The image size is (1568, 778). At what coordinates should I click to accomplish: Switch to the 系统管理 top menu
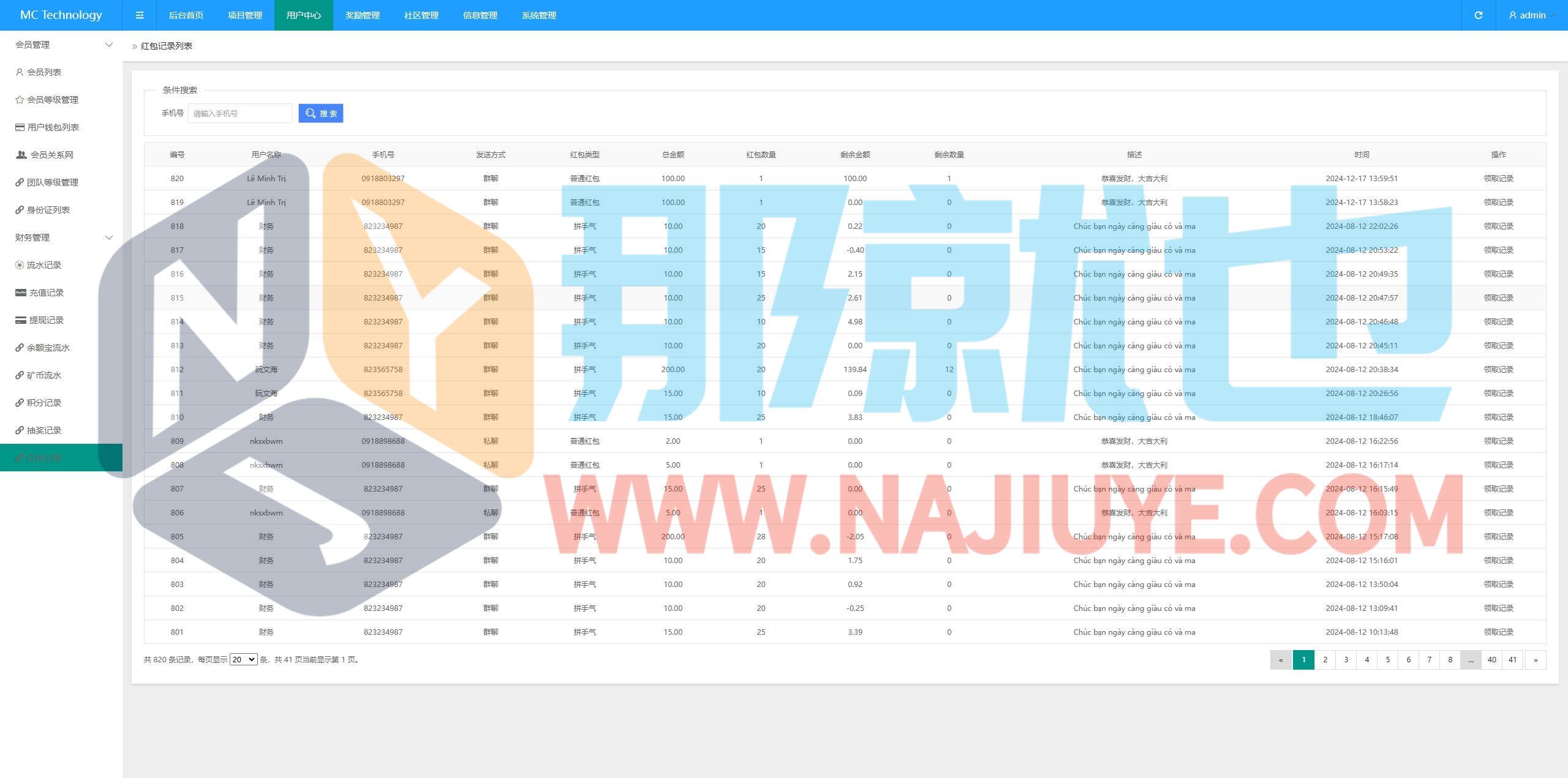click(539, 15)
